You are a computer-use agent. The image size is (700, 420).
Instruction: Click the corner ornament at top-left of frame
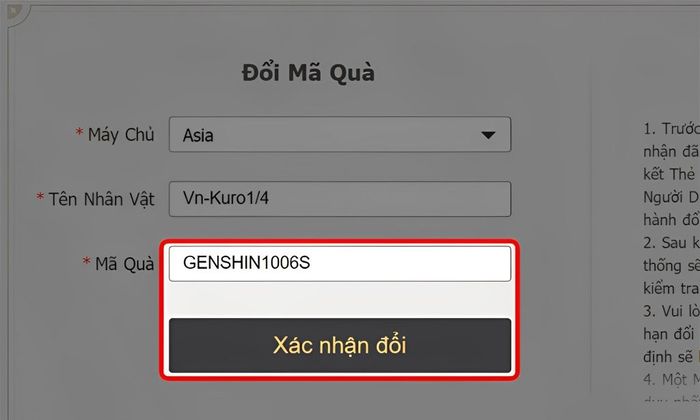coord(16,14)
